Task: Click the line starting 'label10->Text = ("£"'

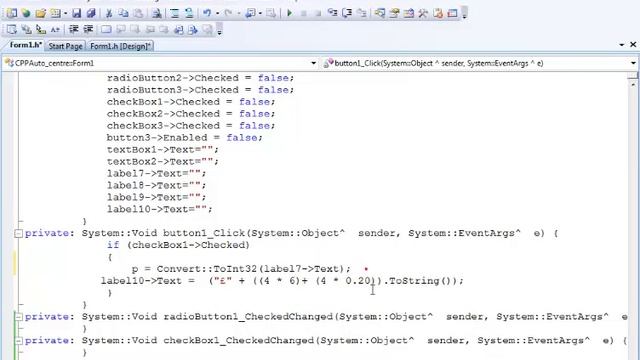Action: (282, 281)
